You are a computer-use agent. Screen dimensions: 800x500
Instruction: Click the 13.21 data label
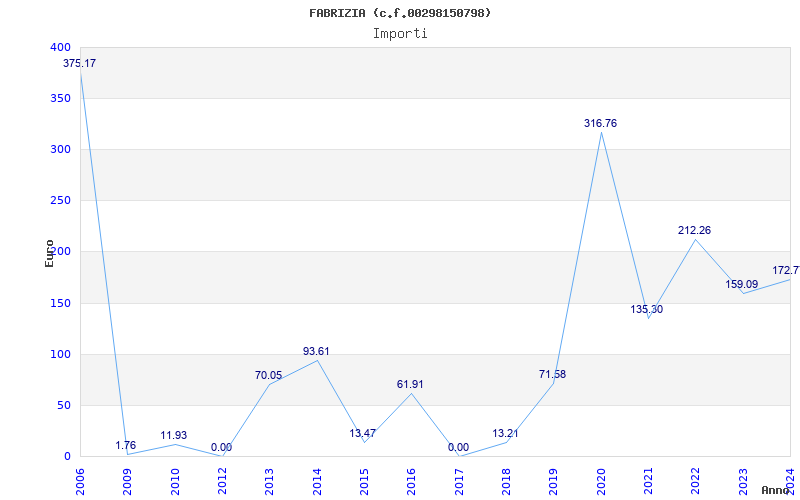506,433
